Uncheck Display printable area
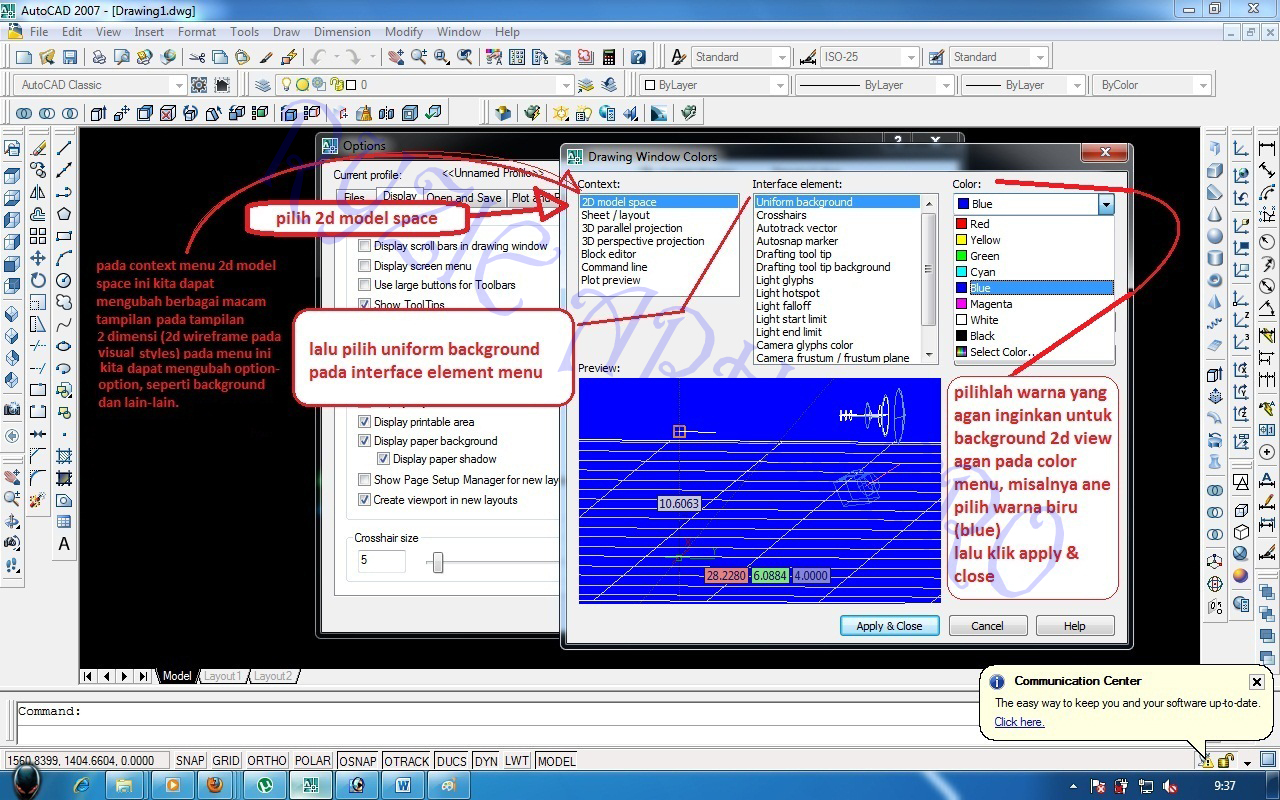This screenshot has width=1280, height=800. point(365,422)
